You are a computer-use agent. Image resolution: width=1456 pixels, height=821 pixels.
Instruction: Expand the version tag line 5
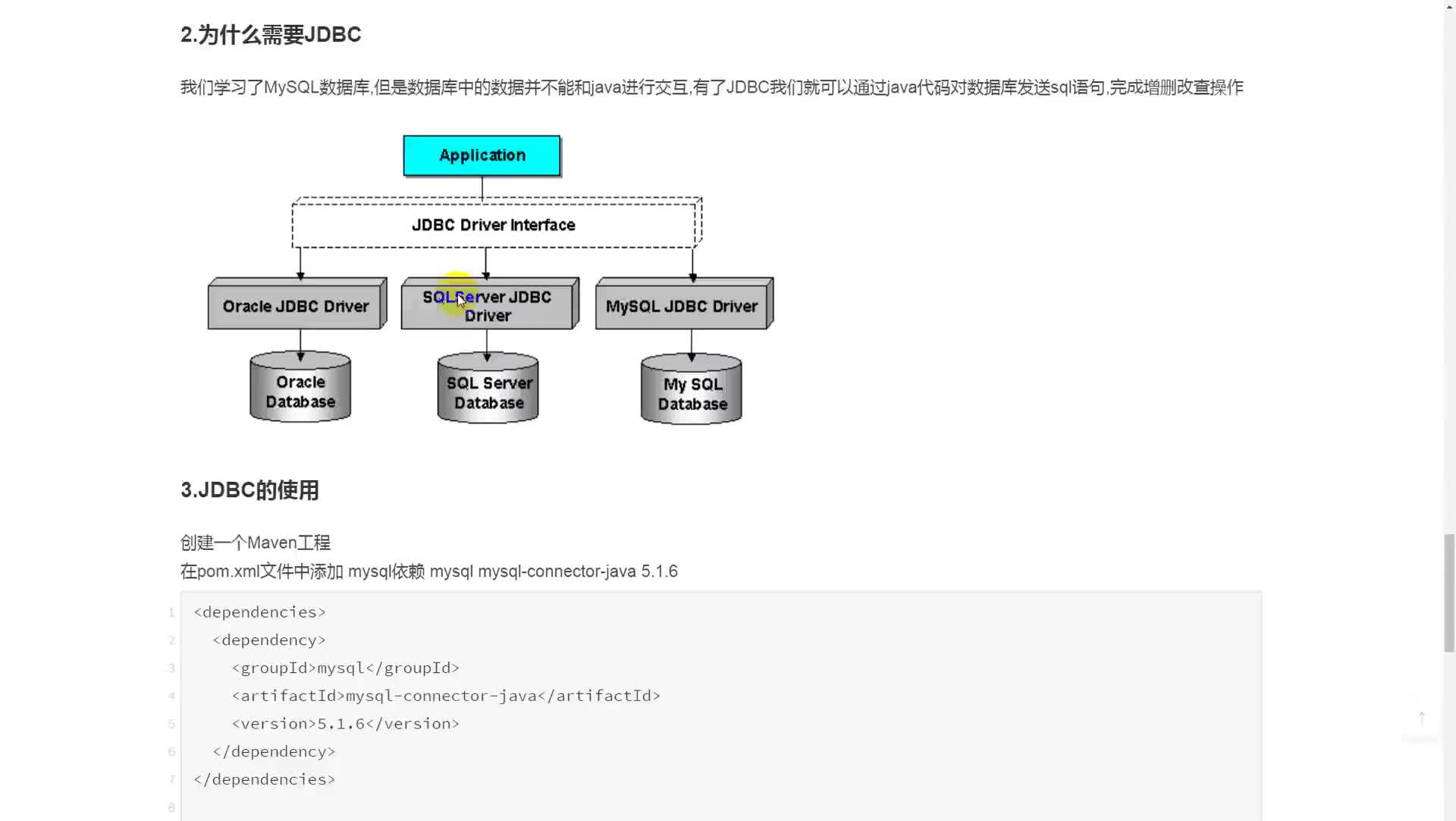pyautogui.click(x=344, y=723)
